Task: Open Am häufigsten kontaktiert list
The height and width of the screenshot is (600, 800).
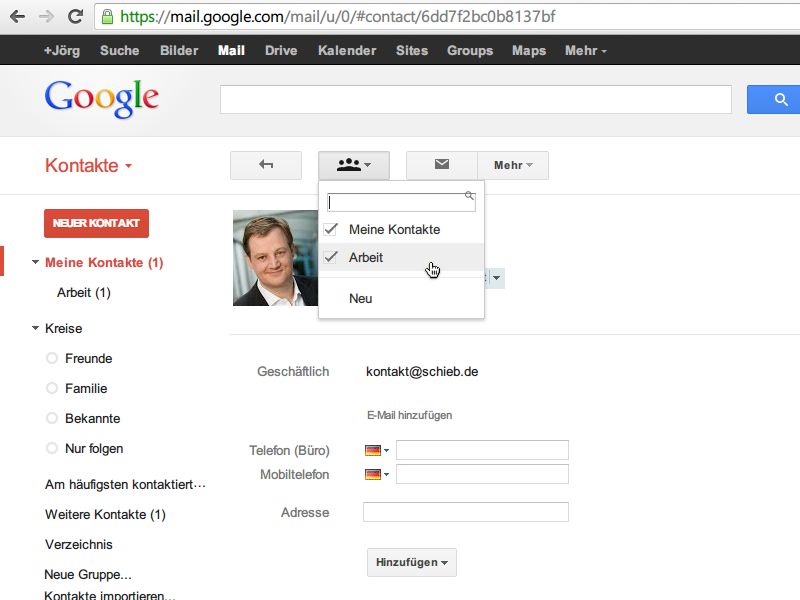Action: coord(125,484)
